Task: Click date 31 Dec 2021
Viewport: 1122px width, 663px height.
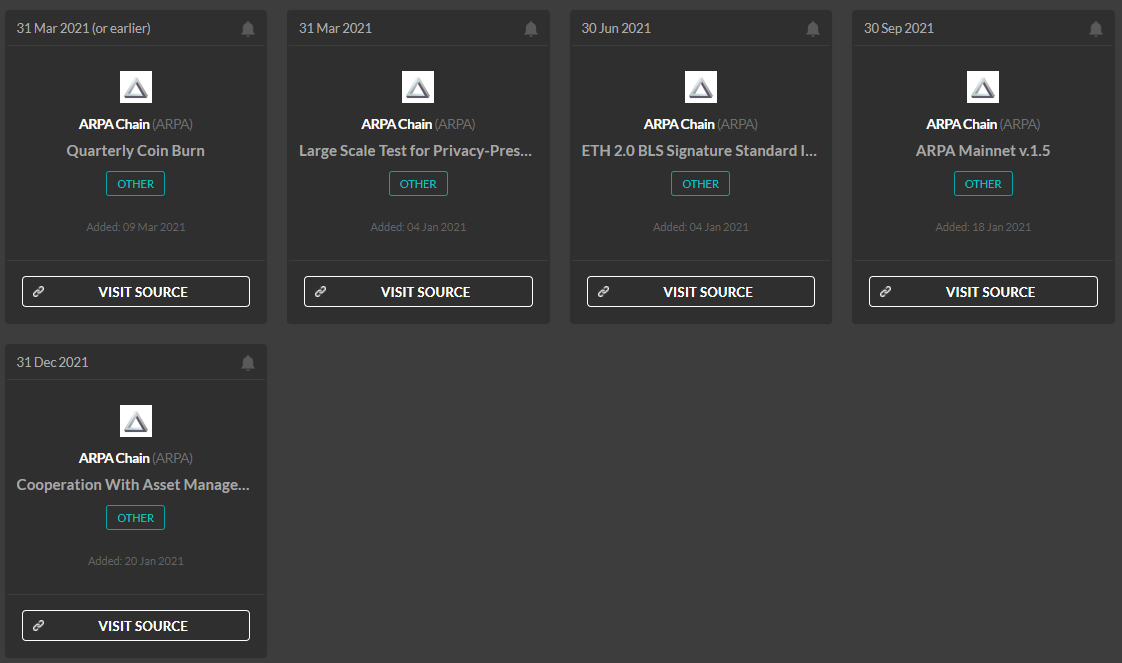Action: (x=52, y=363)
